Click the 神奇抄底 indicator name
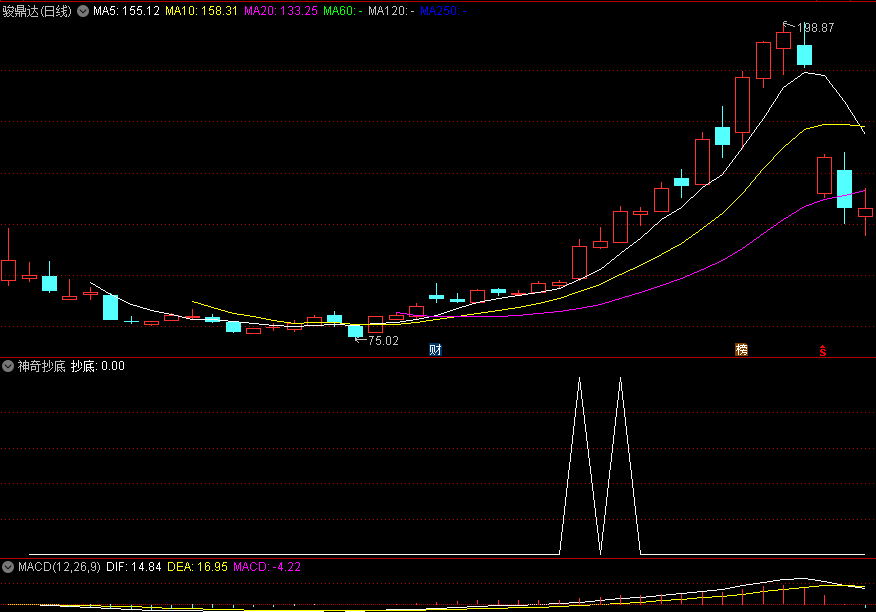876x612 pixels. click(x=41, y=366)
